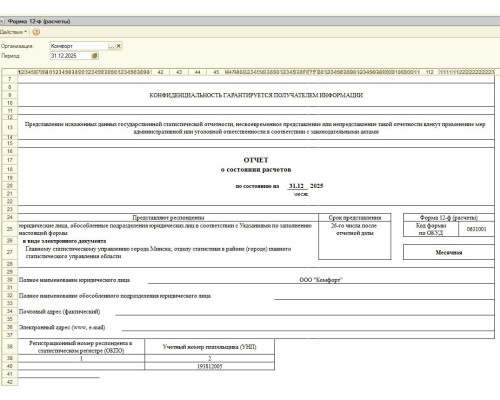Select row header 17
This screenshot has height=400, width=500.
pos(10,160)
